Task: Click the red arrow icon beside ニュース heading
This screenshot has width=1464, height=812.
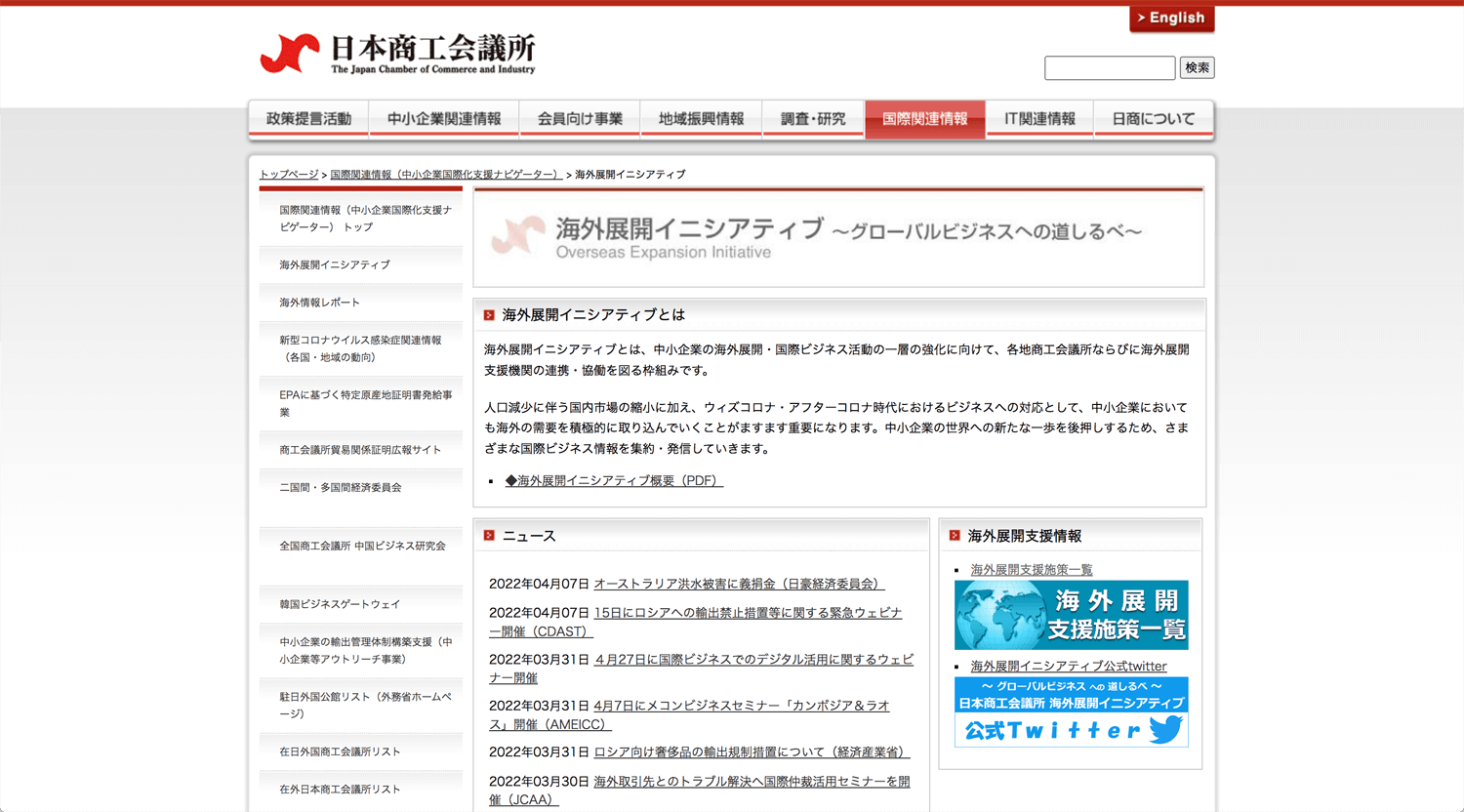Action: pos(489,536)
